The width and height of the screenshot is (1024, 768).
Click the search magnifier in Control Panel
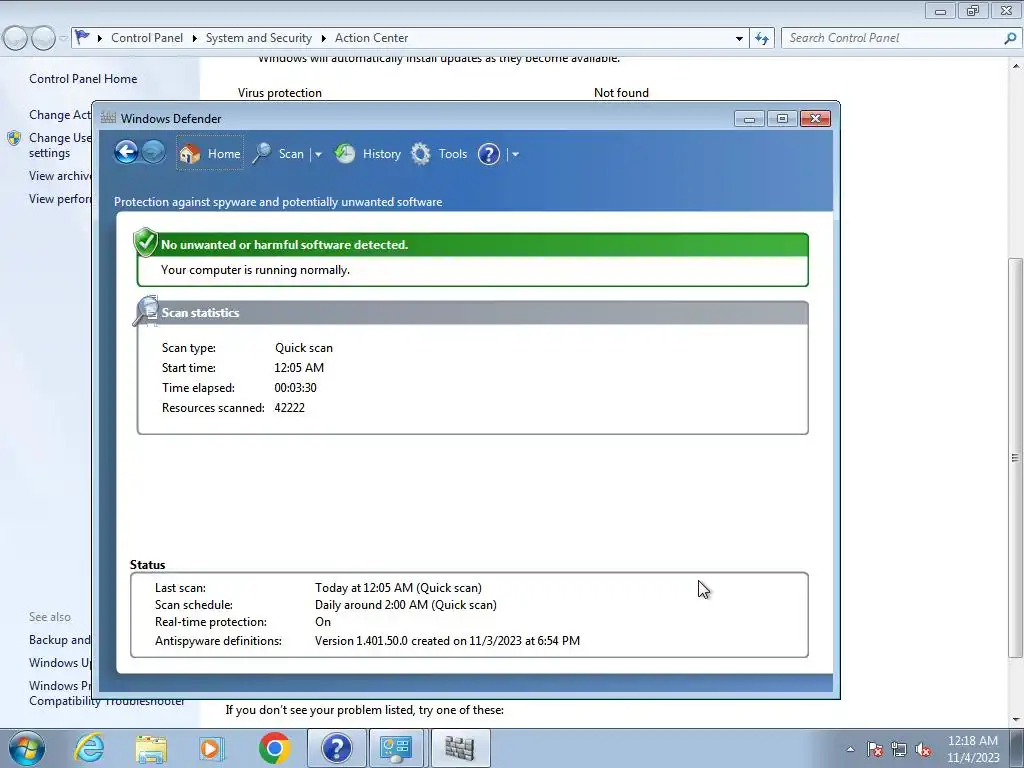point(1010,39)
